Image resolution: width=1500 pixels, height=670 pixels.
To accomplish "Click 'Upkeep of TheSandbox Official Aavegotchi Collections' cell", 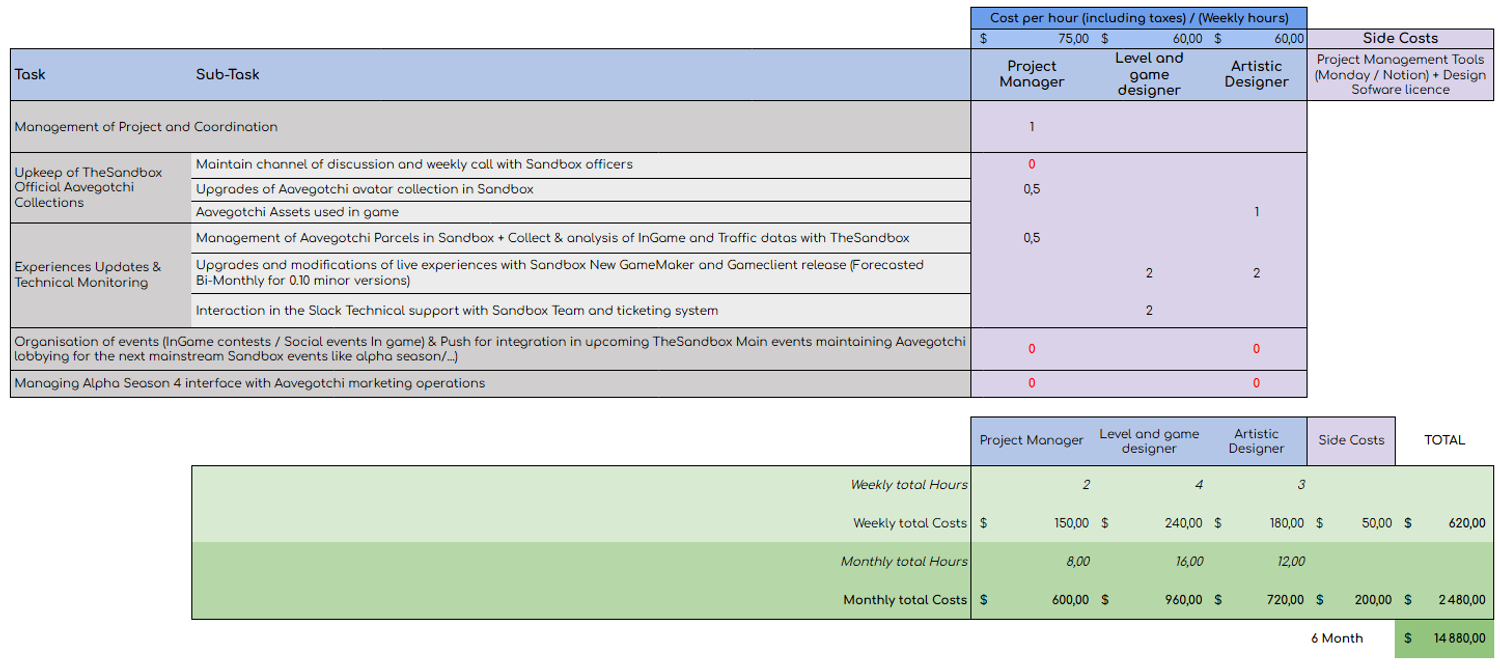I will (x=100, y=187).
